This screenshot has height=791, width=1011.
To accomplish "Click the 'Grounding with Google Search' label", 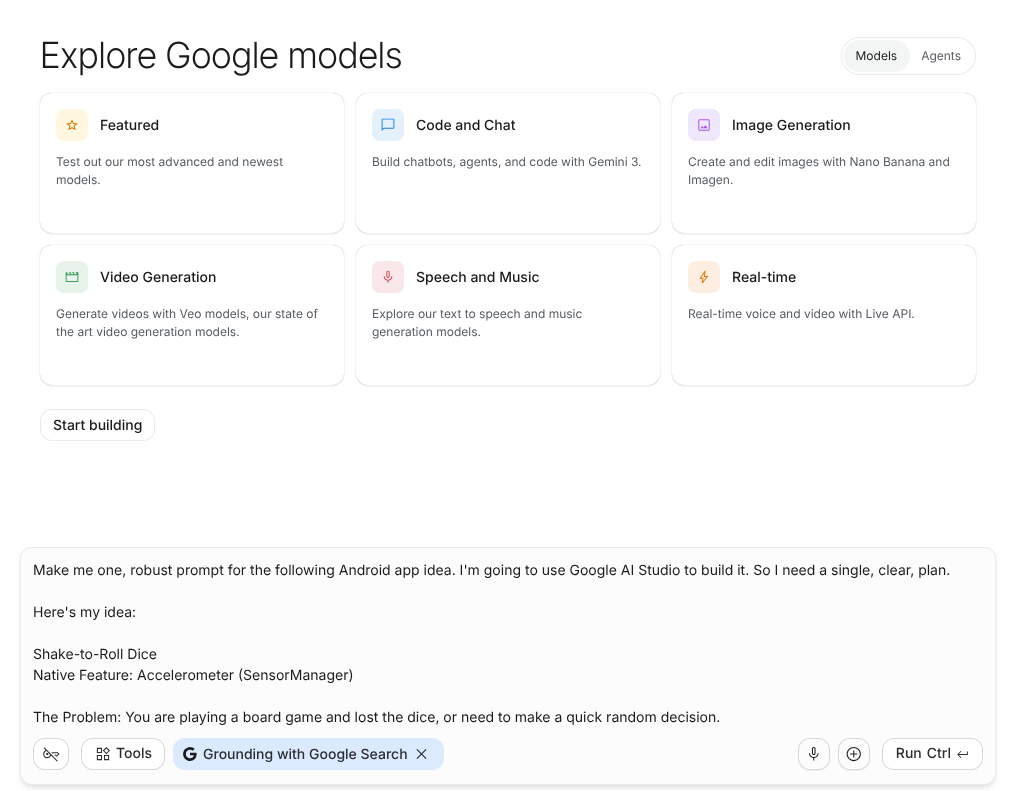I will 305,754.
